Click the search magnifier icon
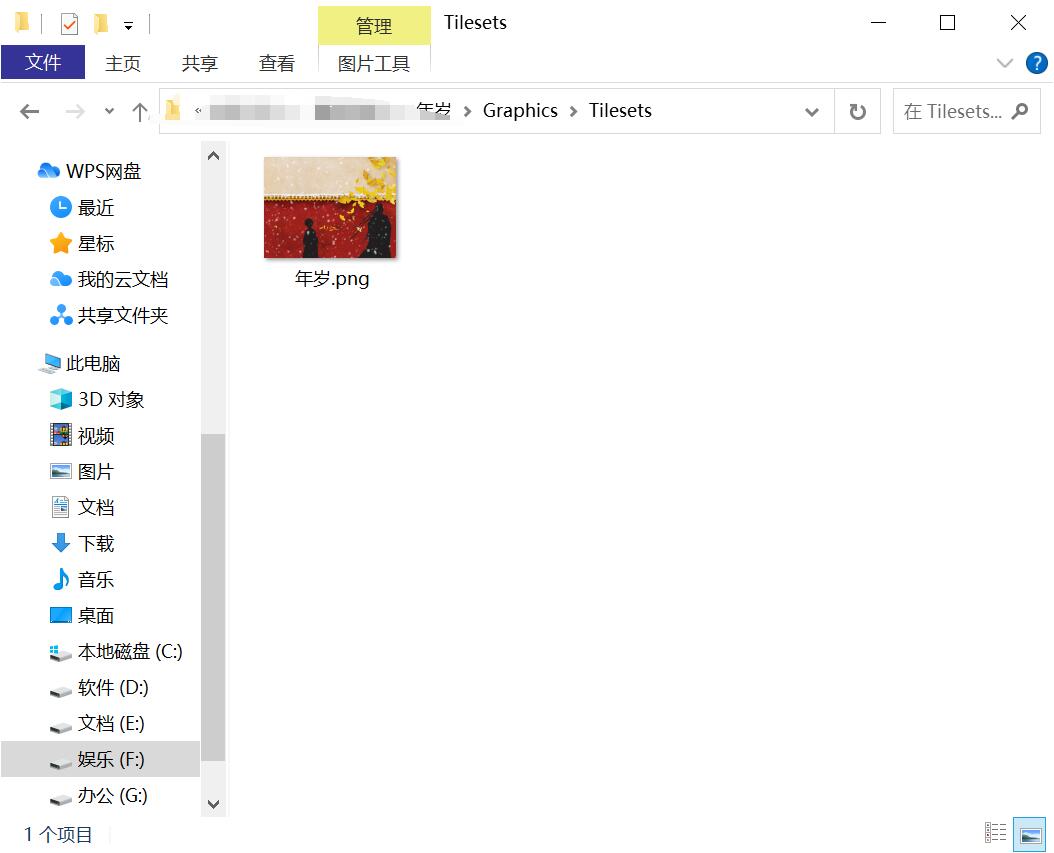 coord(1020,111)
